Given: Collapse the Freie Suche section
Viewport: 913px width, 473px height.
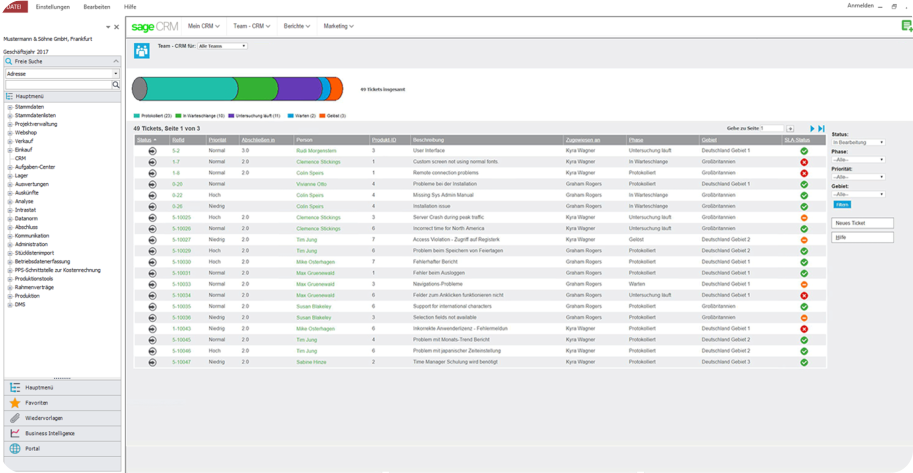Looking at the screenshot, I should coord(116,61).
